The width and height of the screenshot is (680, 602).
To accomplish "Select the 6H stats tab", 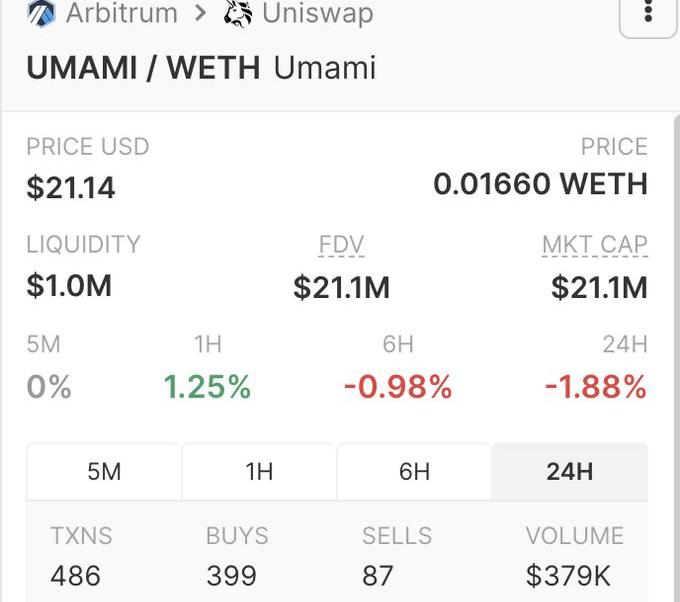I will pos(414,472).
